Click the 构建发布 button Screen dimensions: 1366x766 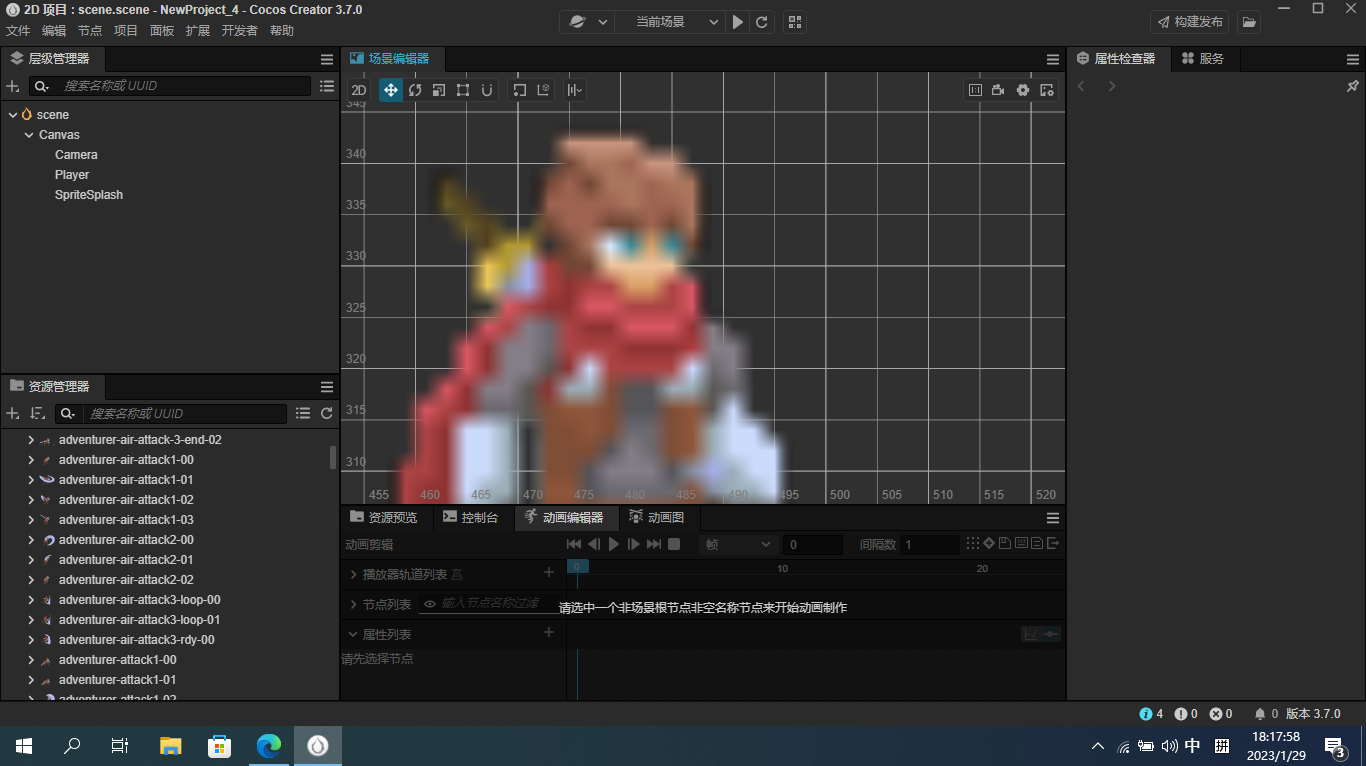1190,22
